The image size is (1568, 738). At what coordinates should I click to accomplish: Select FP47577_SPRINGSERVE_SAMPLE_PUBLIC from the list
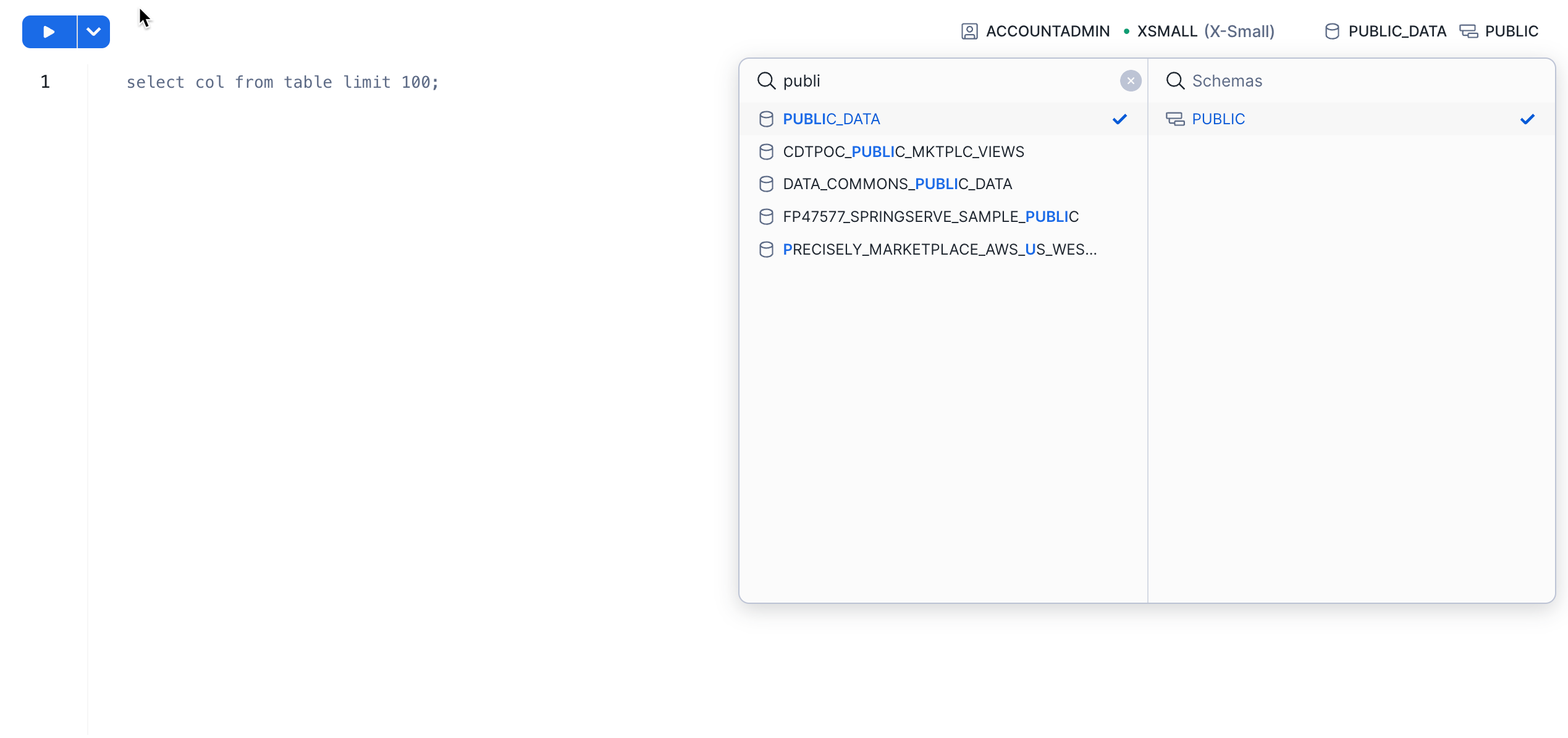click(931, 216)
